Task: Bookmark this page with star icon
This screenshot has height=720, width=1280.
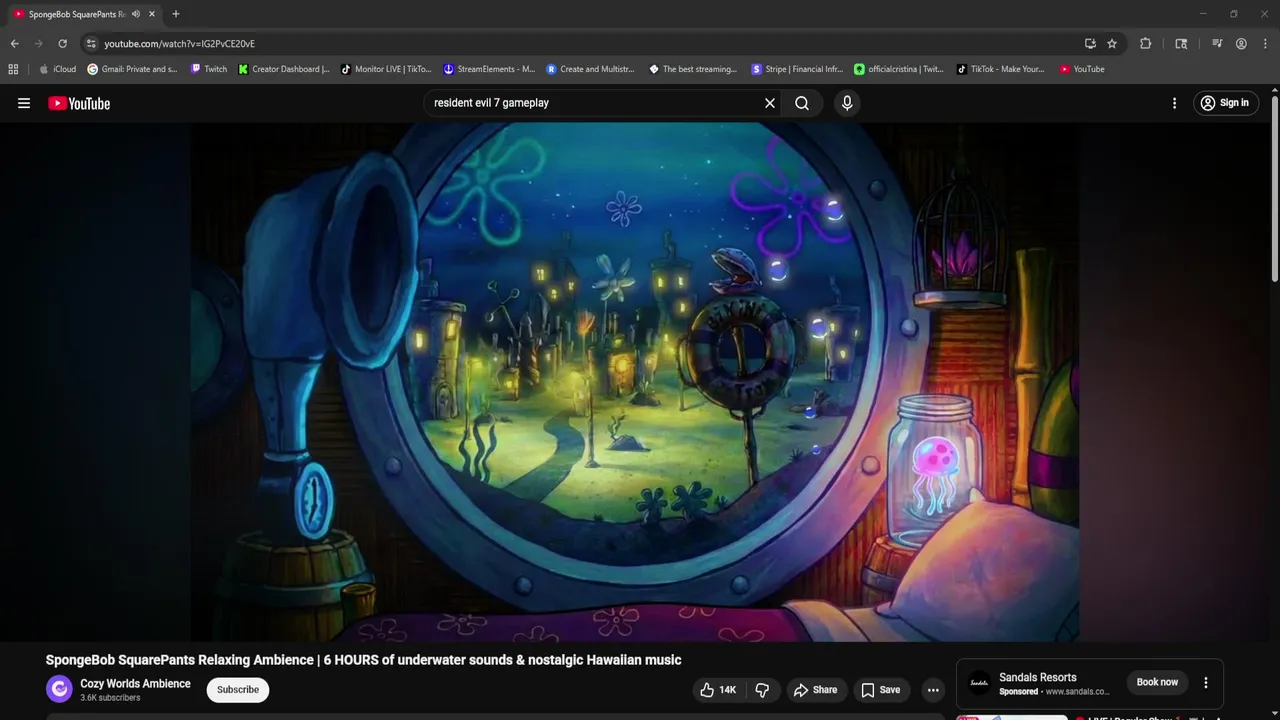Action: pos(1112,44)
